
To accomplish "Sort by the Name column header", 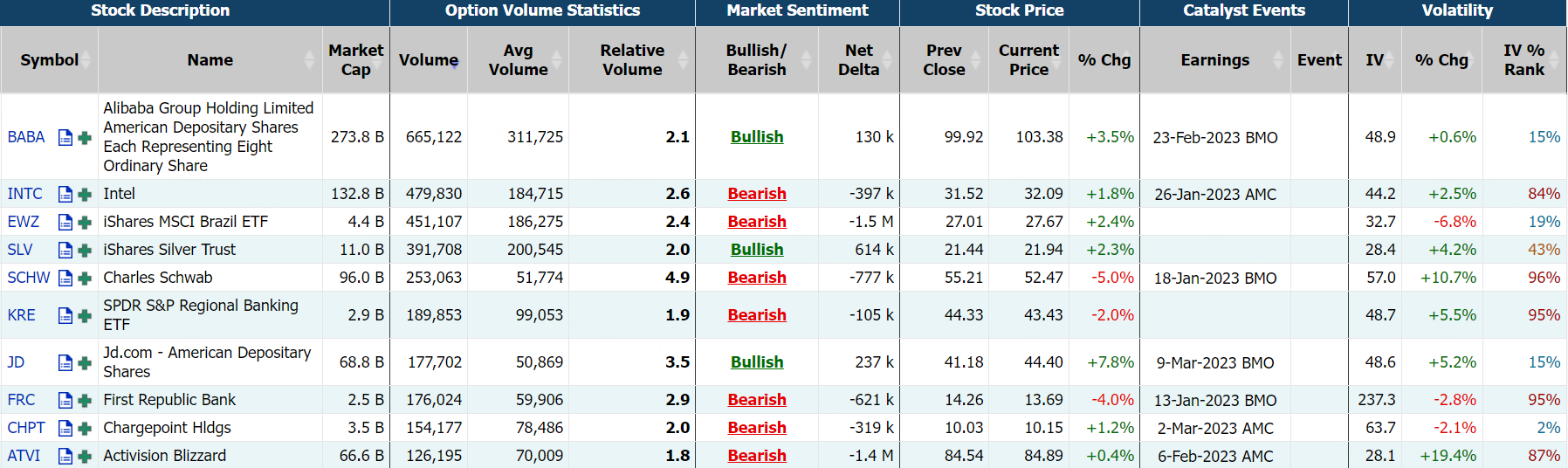I will point(210,60).
